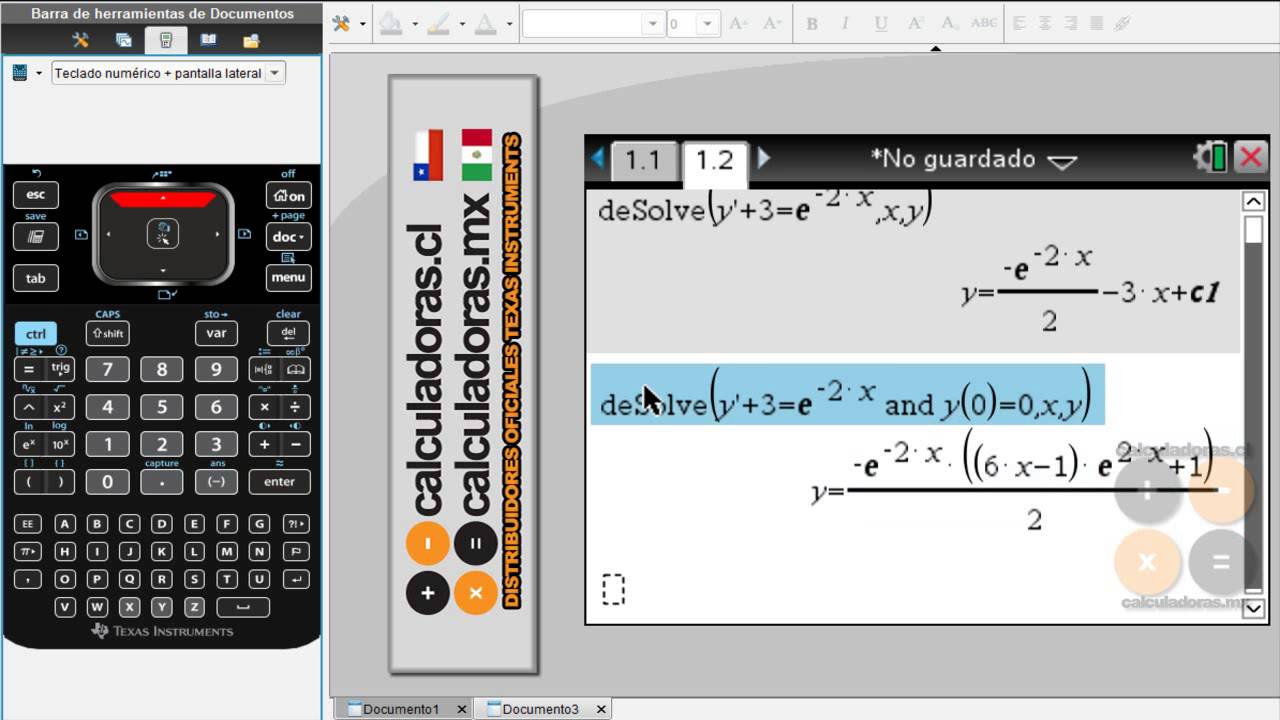Go to next page with right arrow
Screen dimensions: 1280x720
pos(764,158)
